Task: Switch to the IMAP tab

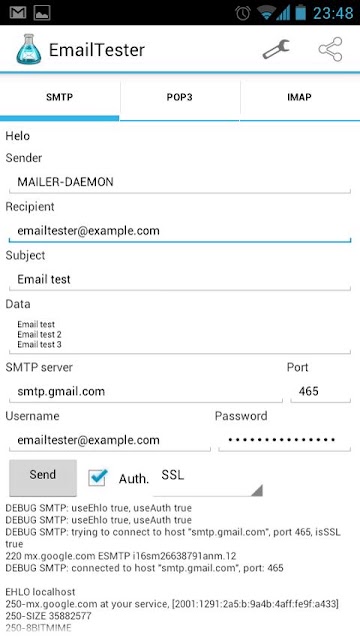Action: pos(300,98)
